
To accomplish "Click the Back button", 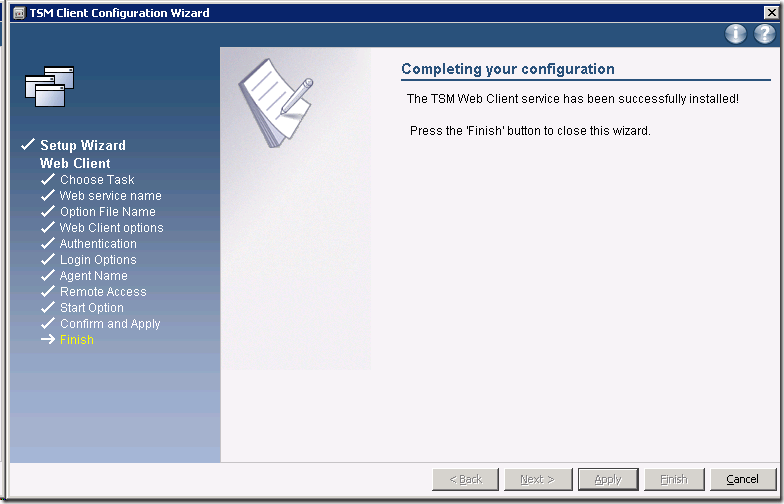I will 465,479.
